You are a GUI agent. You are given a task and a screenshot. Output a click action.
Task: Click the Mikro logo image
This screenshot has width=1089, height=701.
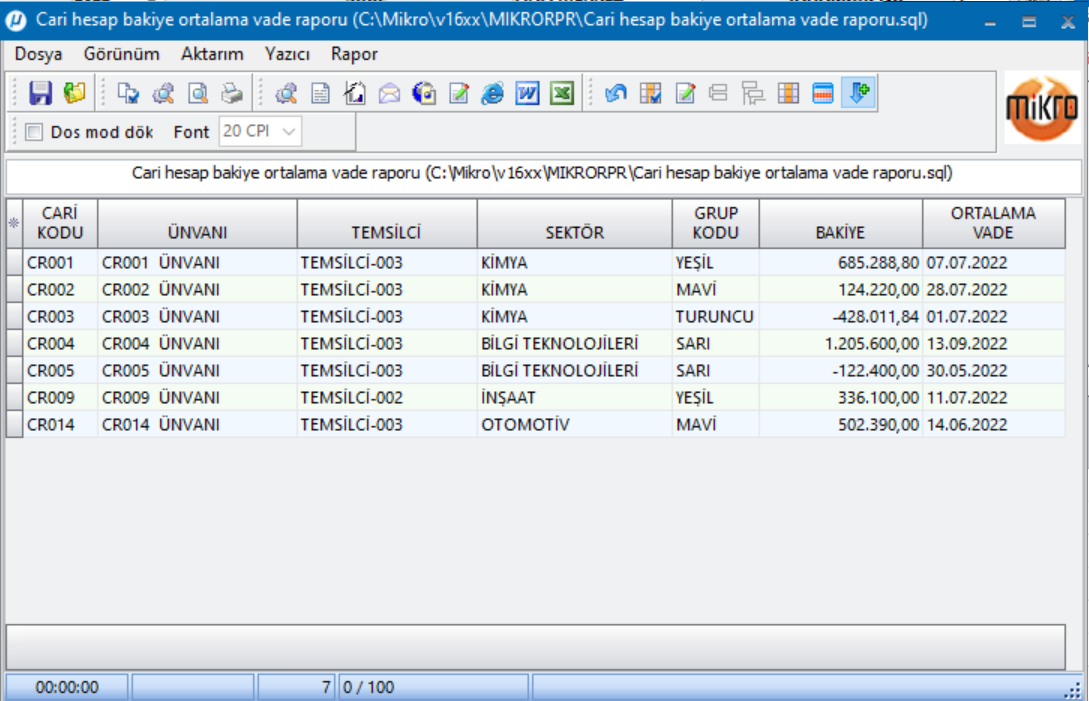(1040, 107)
